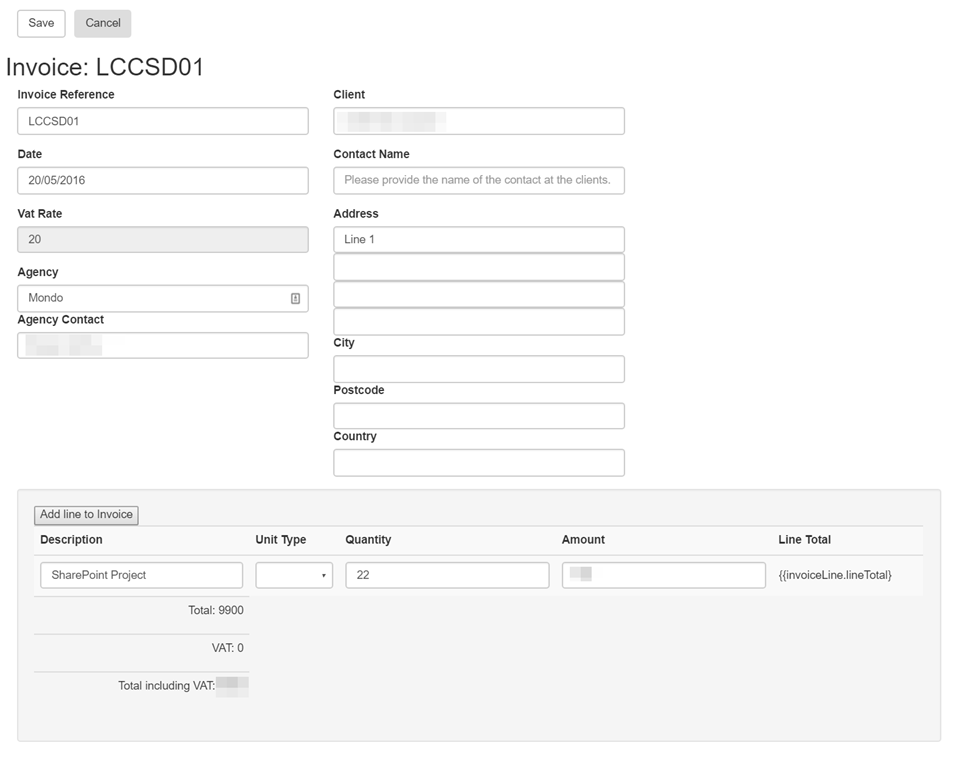Click the Save button
The height and width of the screenshot is (768, 962).
click(x=41, y=23)
